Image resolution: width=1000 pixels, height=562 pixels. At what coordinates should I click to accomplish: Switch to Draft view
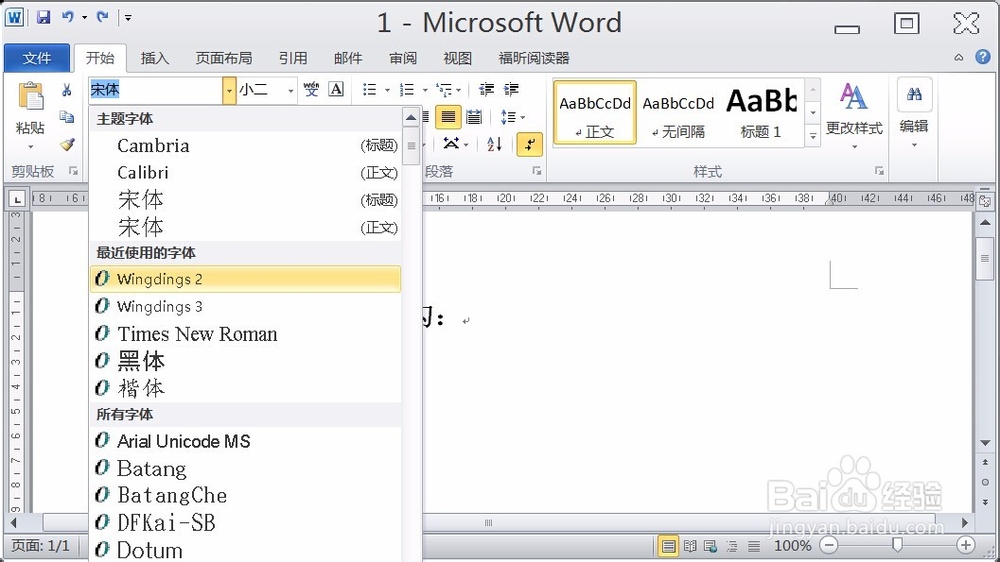click(x=754, y=546)
